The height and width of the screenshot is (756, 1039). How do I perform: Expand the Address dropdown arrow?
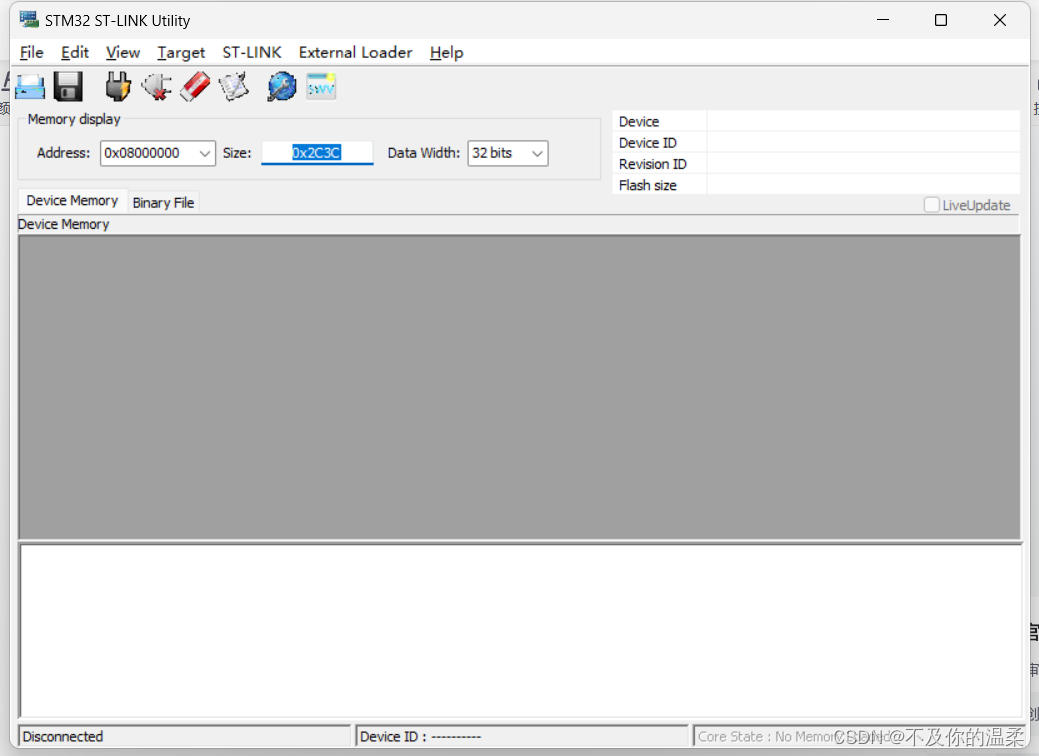point(205,153)
